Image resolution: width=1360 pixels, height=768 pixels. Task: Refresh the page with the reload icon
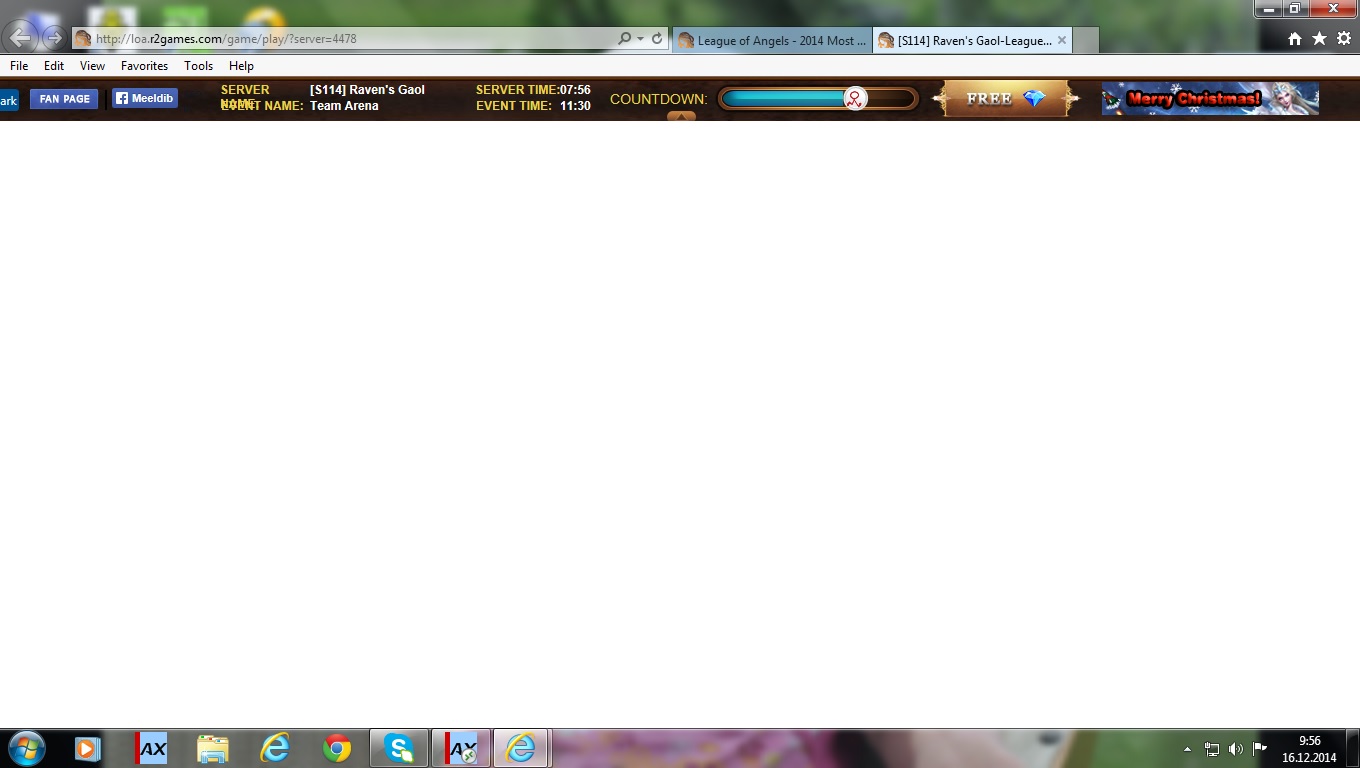[x=657, y=39]
